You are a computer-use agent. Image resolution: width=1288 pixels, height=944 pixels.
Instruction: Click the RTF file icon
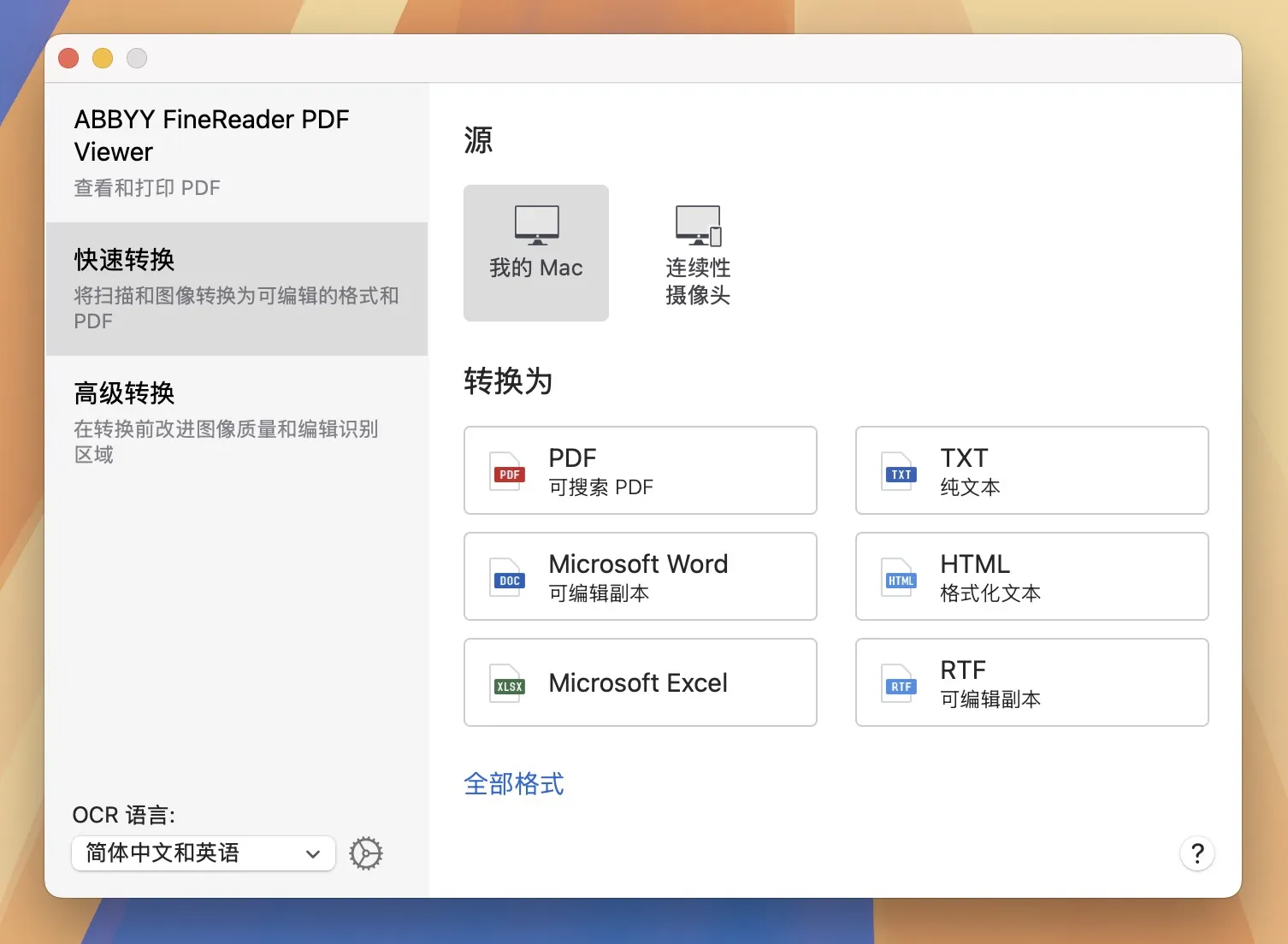tap(900, 683)
